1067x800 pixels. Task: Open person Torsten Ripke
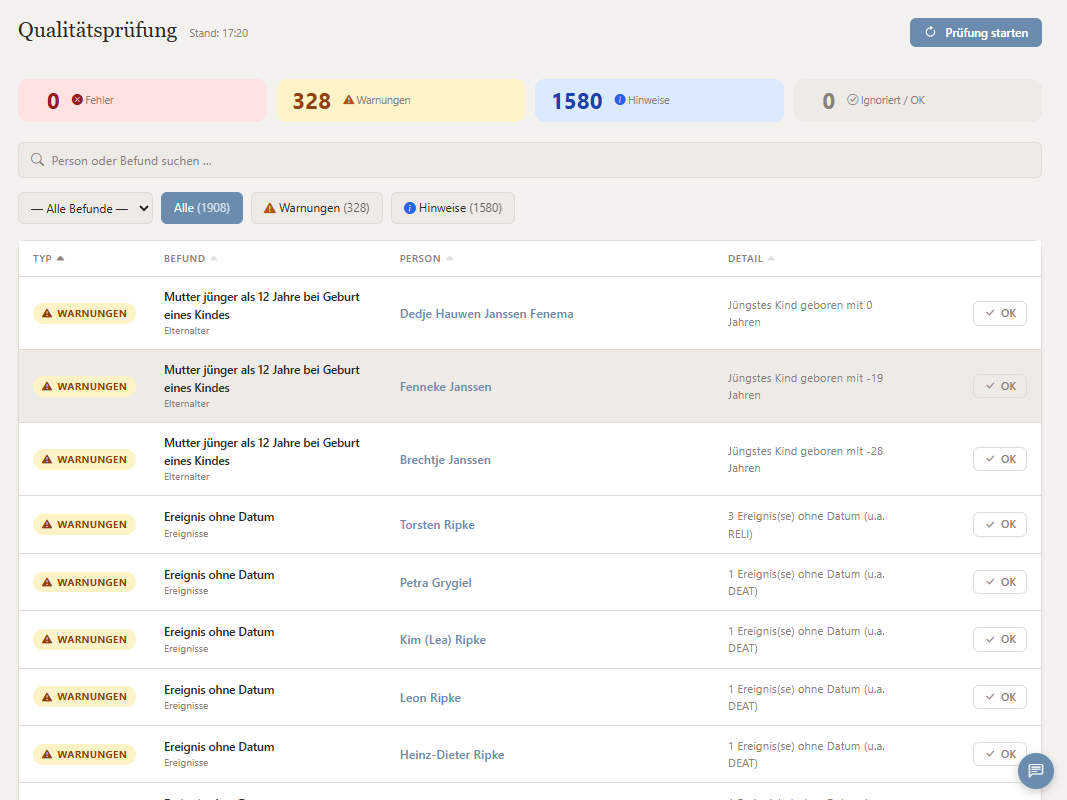point(438,524)
